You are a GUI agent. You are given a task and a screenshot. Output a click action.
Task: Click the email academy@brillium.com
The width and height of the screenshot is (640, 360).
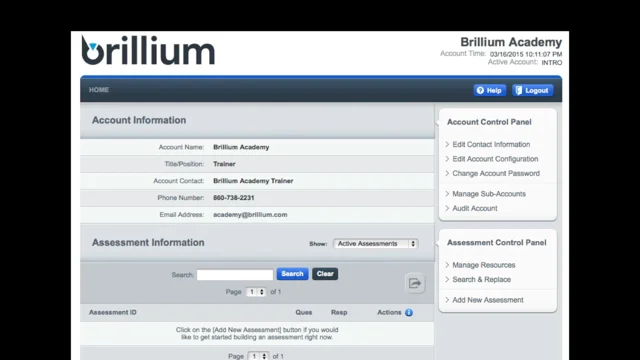pyautogui.click(x=250, y=215)
